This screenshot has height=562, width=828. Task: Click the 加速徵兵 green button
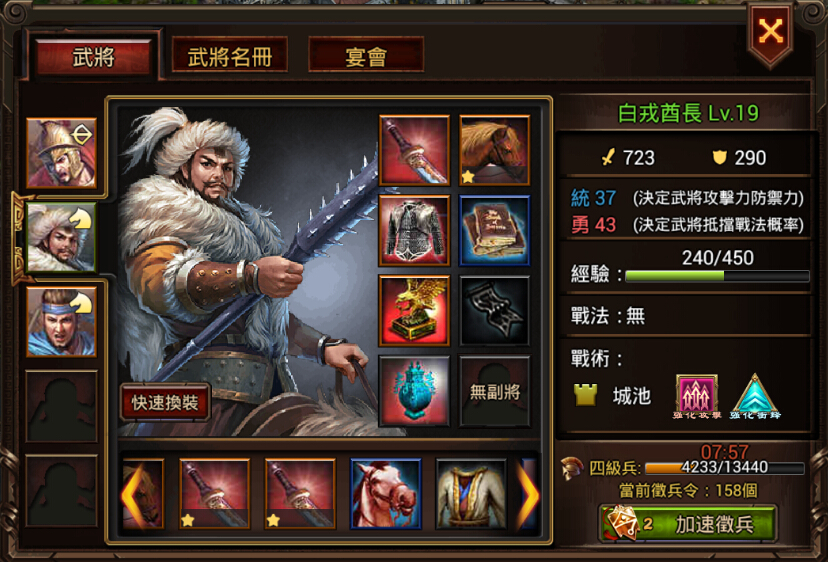click(688, 524)
